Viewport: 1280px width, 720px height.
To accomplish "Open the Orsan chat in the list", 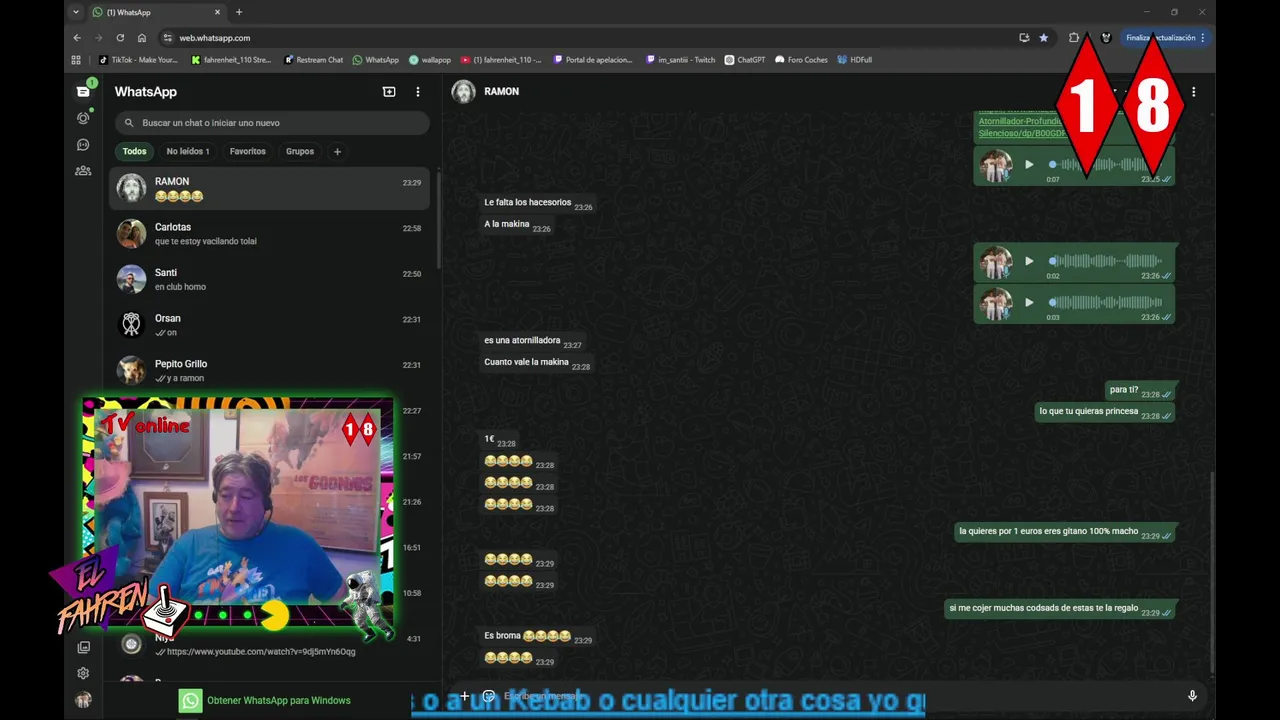I will pyautogui.click(x=269, y=325).
